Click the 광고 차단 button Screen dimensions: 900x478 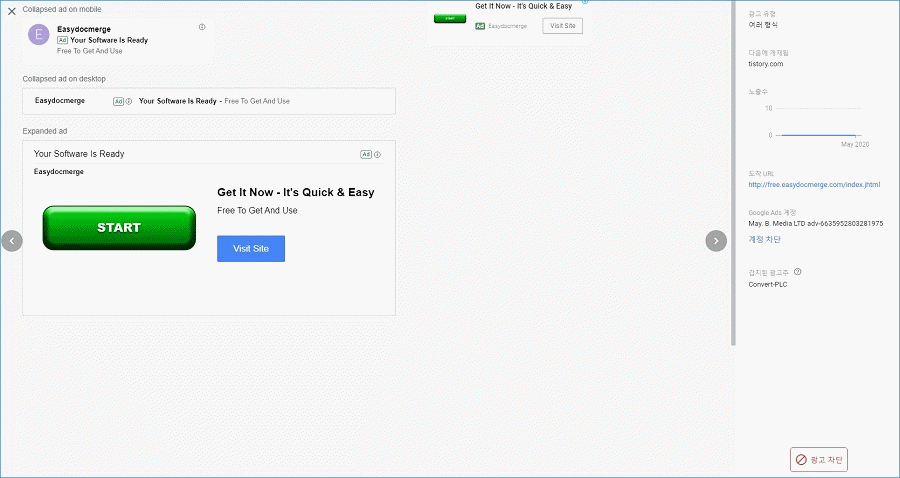click(819, 460)
